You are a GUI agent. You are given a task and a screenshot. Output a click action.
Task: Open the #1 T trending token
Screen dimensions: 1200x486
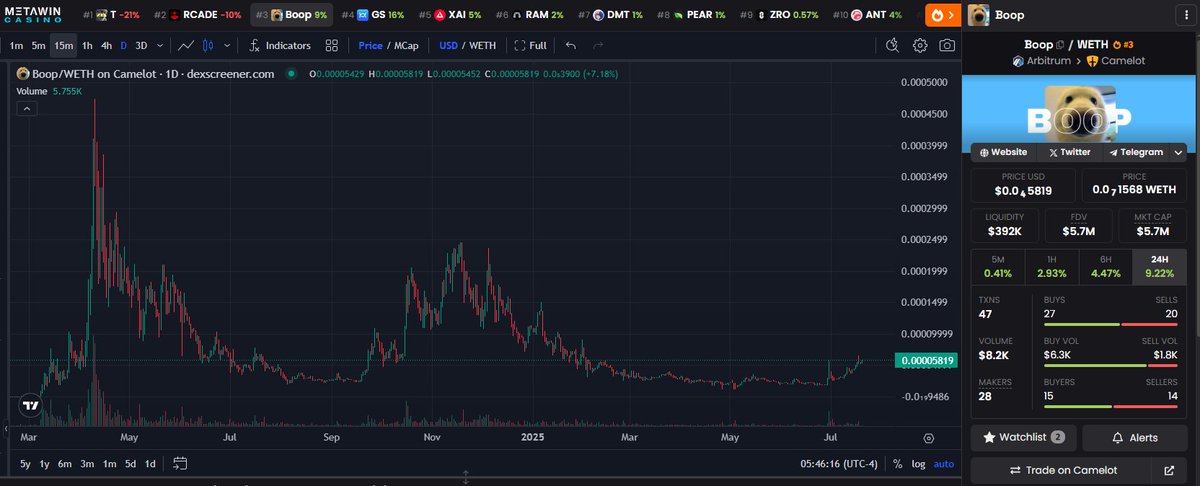point(111,15)
